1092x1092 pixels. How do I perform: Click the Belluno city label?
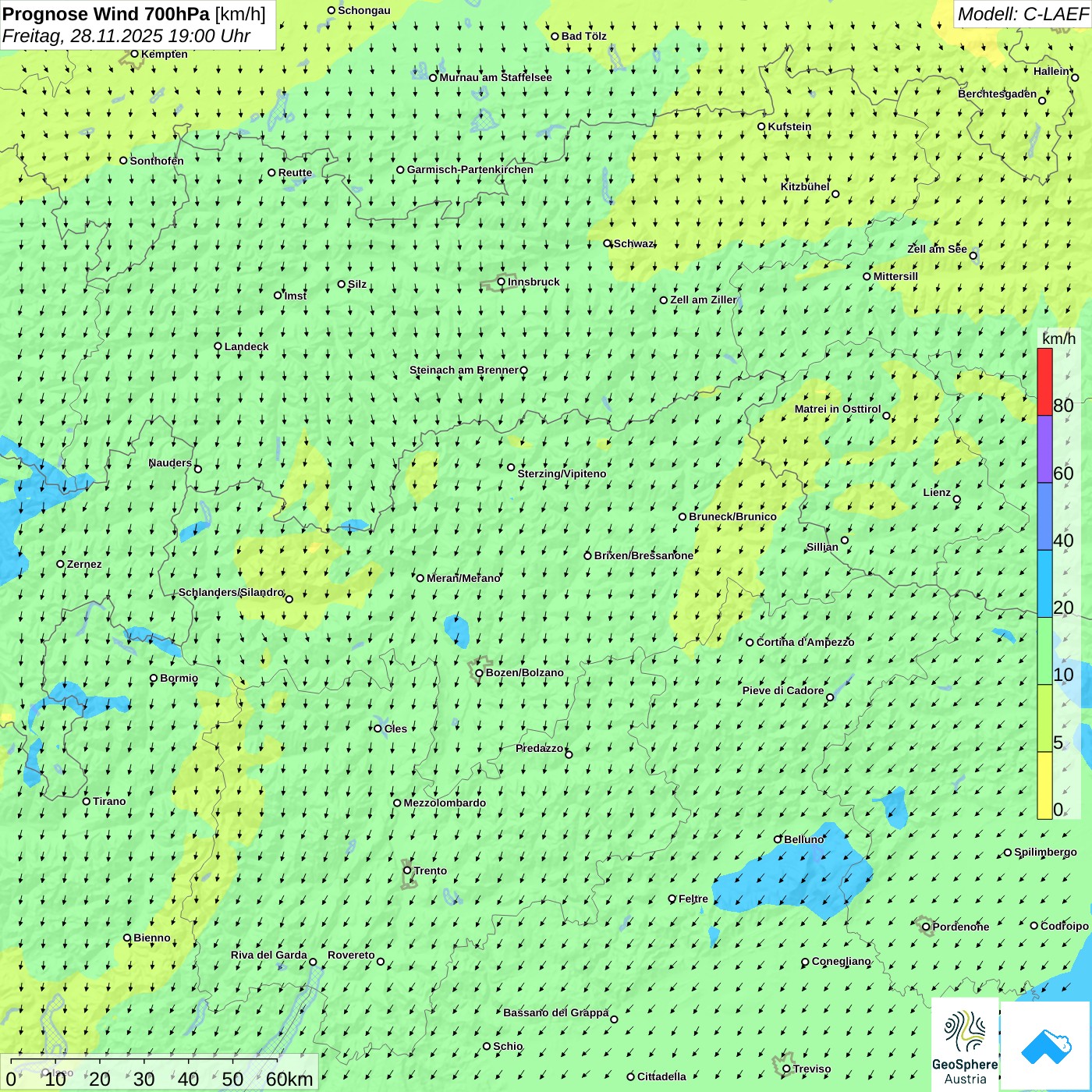(x=803, y=839)
